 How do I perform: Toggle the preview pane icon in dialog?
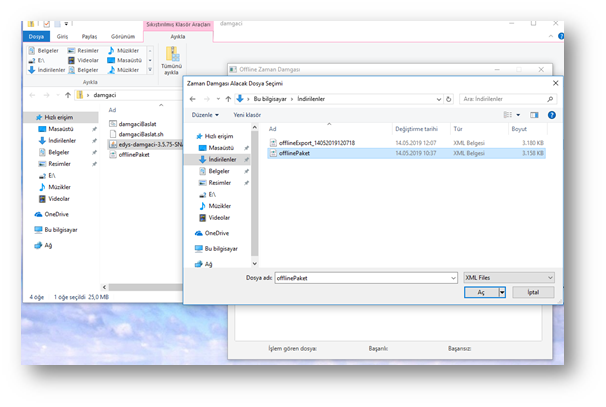point(534,114)
